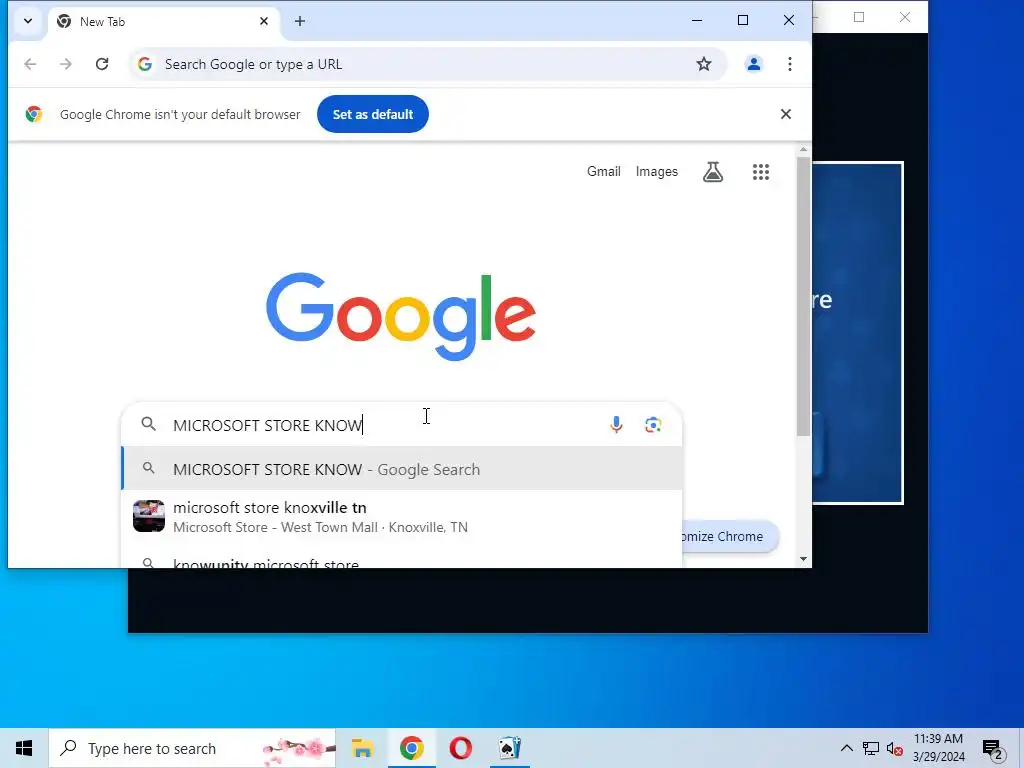This screenshot has width=1024, height=768.
Task: Click the Chrome taskbar icon
Action: click(x=411, y=748)
